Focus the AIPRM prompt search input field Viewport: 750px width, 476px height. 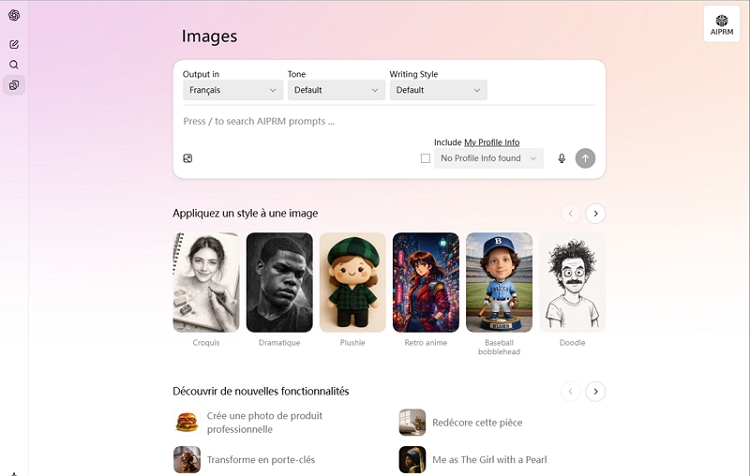389,122
